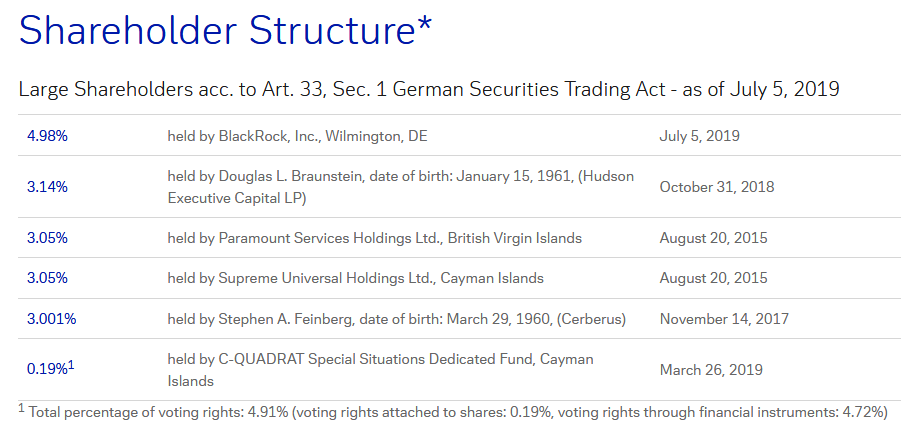
Task: Select the 4.98% BlackRock percentage
Action: click(47, 136)
